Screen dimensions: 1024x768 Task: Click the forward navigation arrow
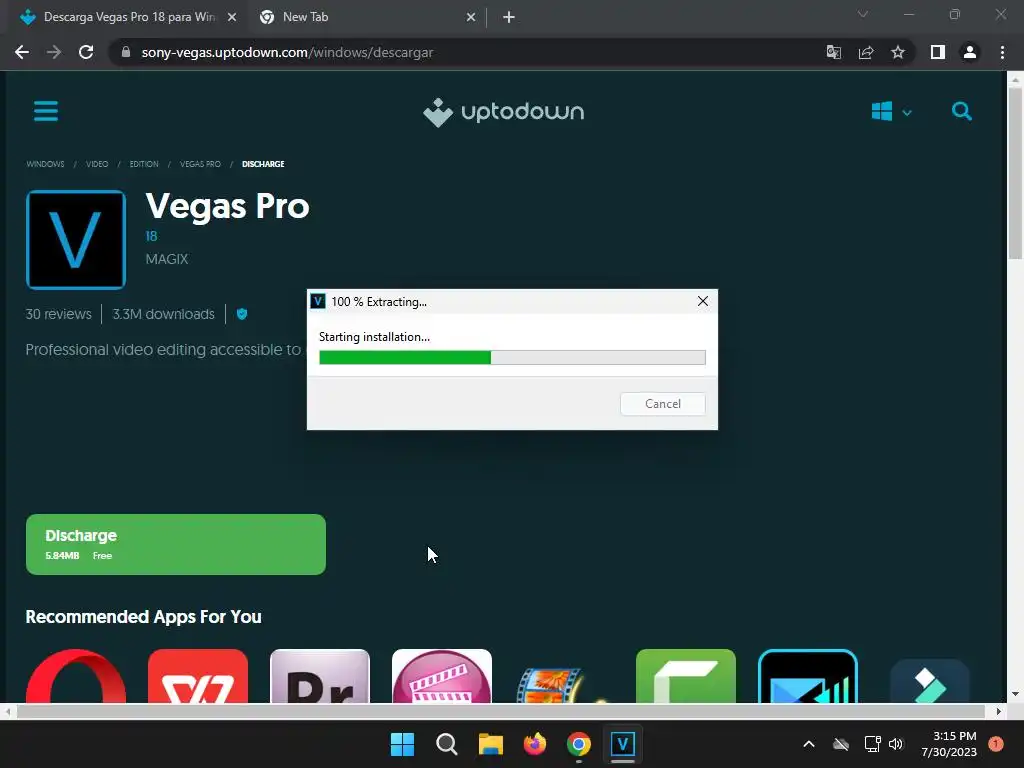coord(54,52)
